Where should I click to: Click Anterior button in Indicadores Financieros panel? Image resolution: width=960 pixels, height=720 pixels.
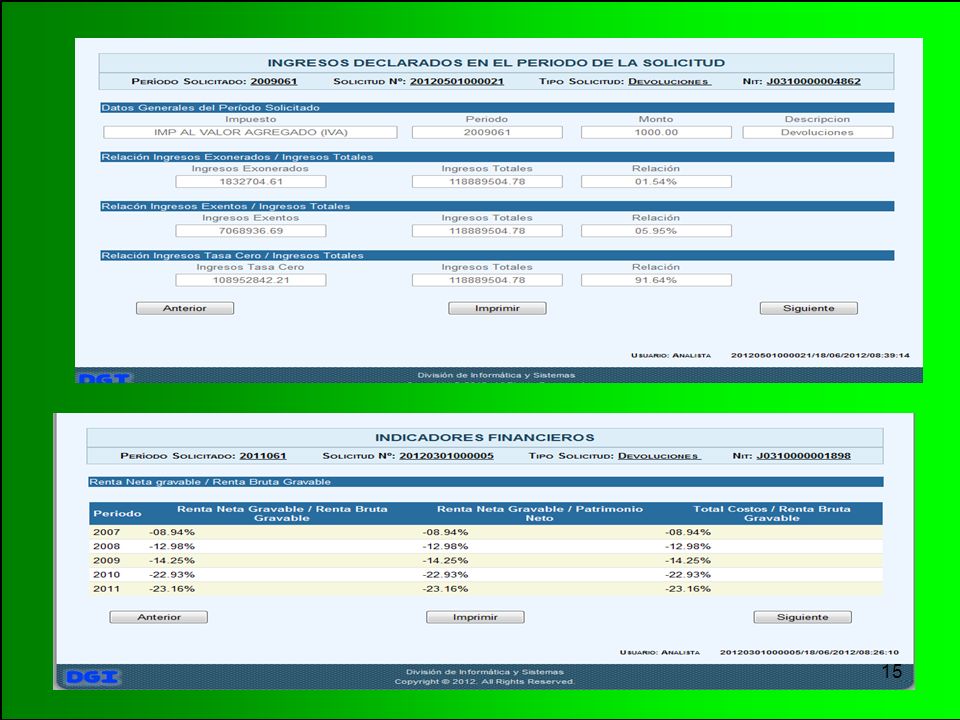tap(159, 617)
